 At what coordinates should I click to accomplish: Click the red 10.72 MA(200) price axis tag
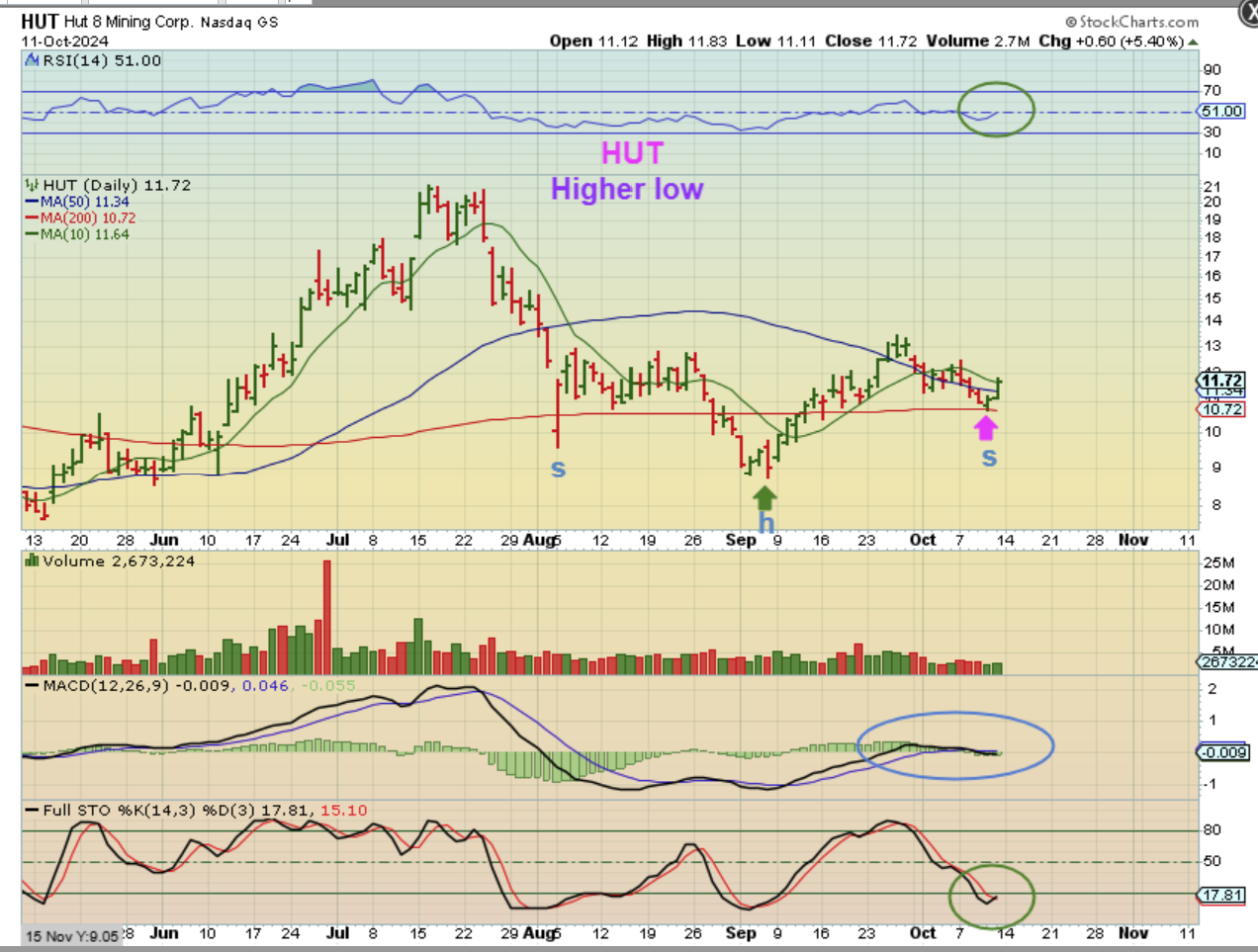(1220, 409)
